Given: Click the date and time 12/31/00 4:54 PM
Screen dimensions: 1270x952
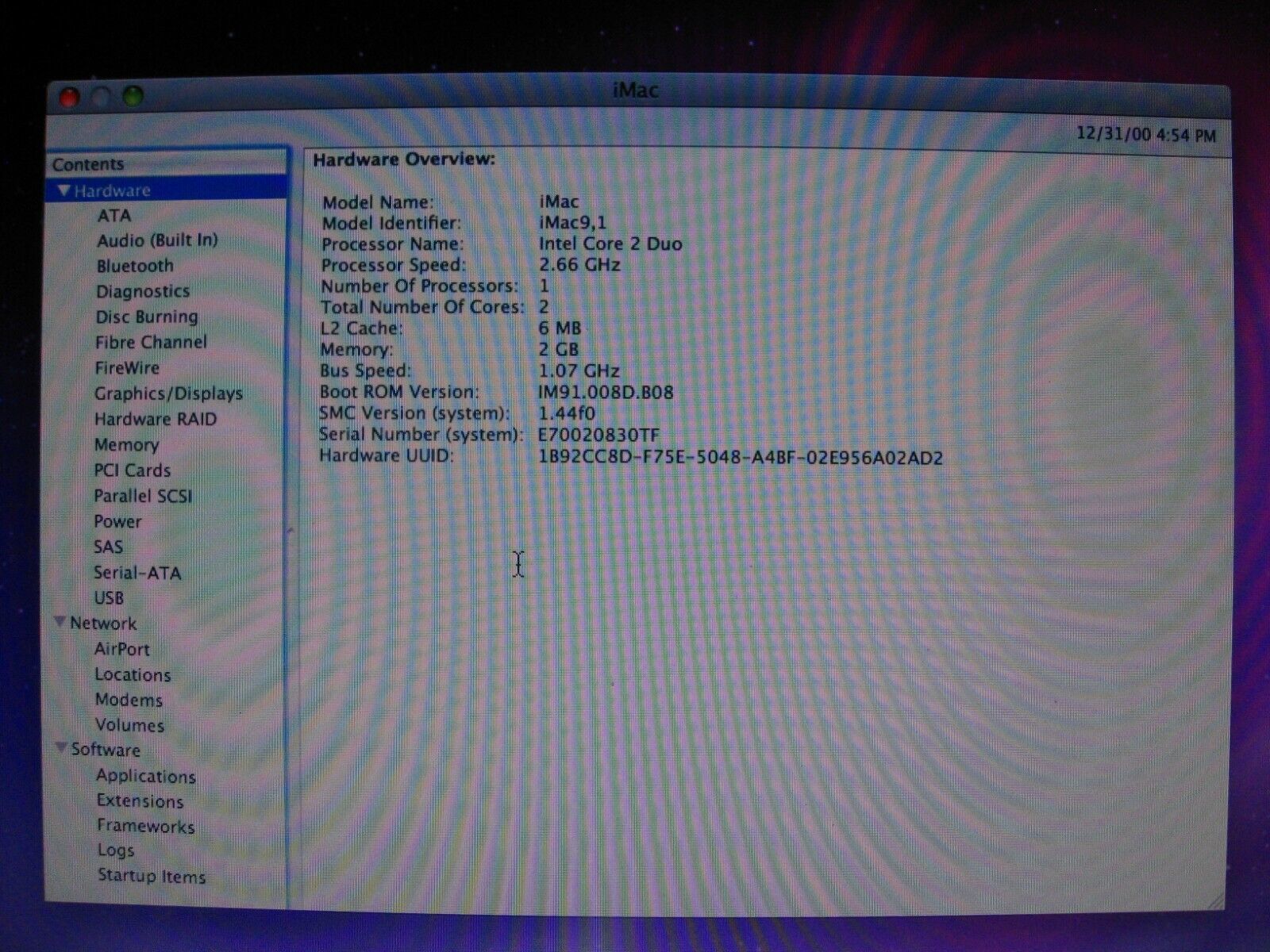Looking at the screenshot, I should 1145,135.
